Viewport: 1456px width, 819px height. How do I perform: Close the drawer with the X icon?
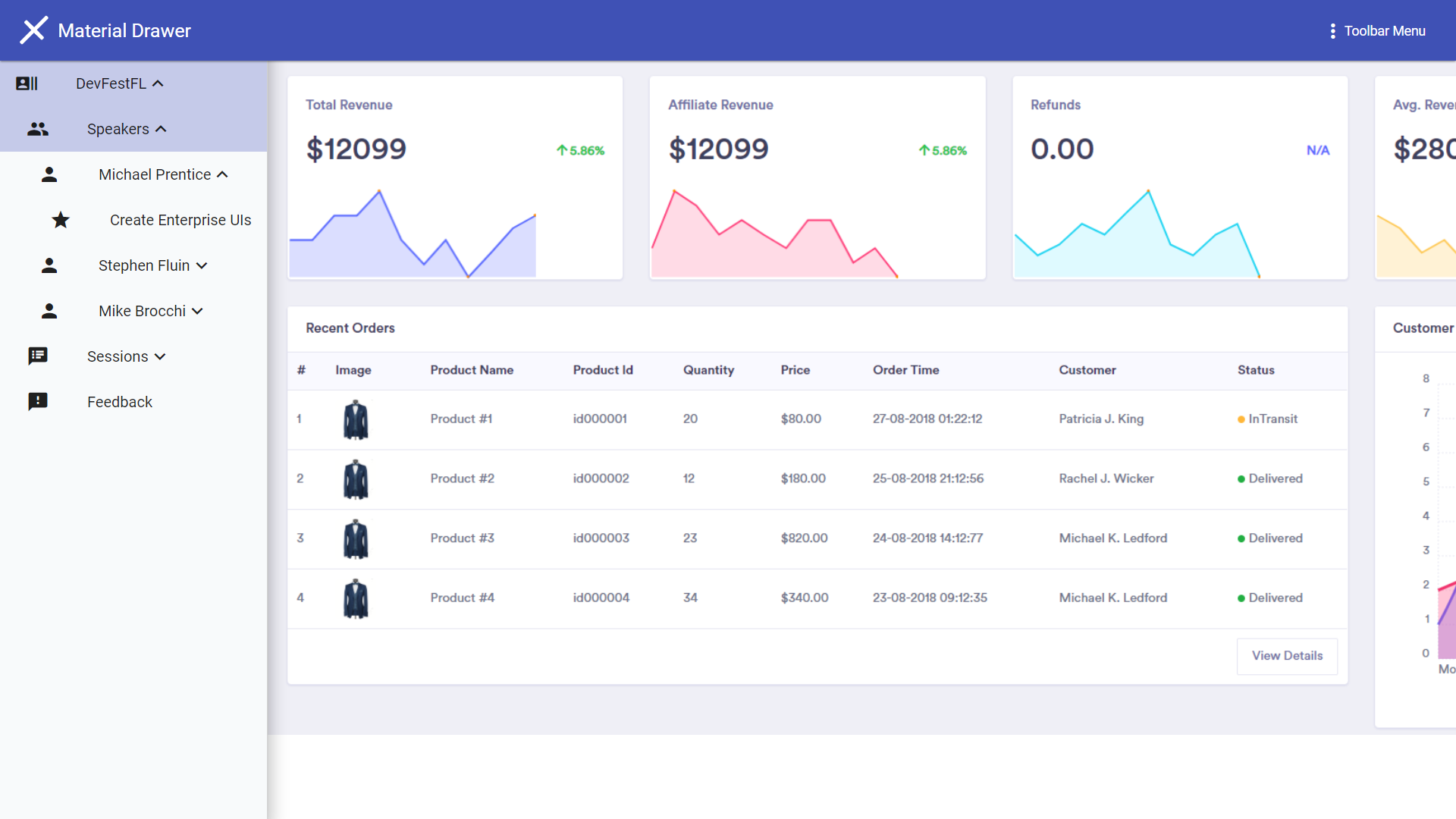coord(33,30)
